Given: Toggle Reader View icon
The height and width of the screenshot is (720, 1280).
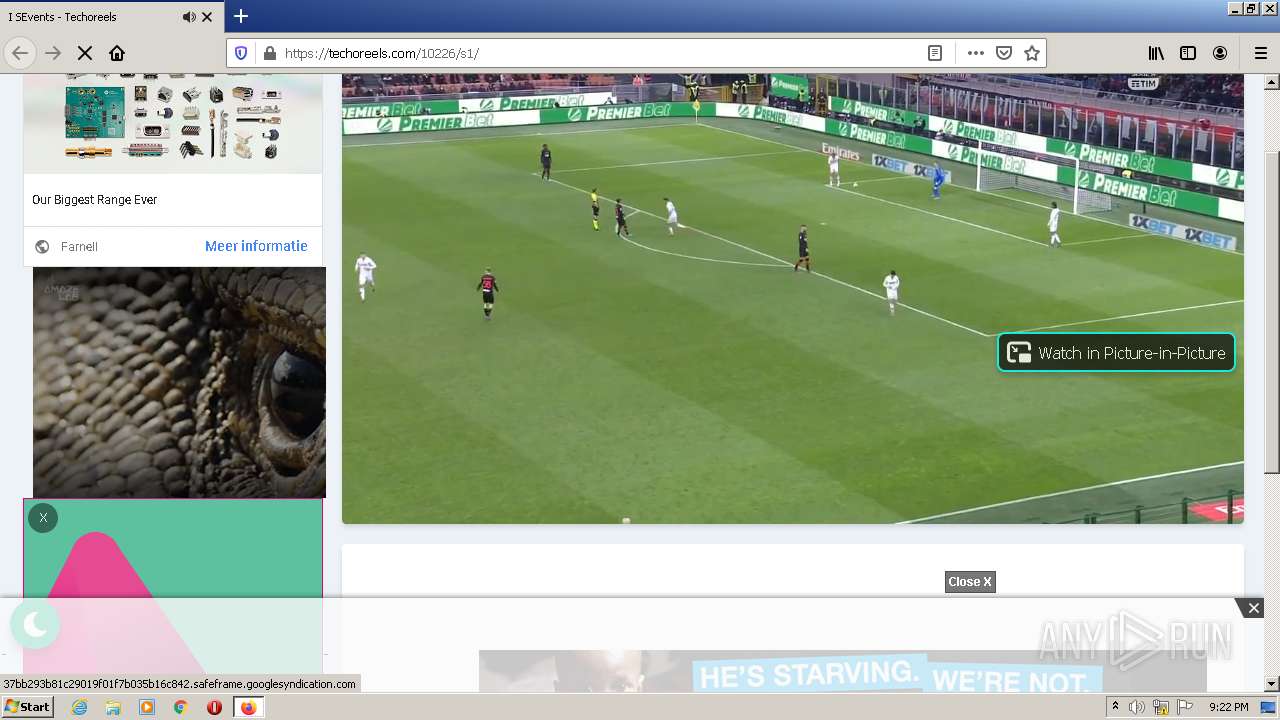Looking at the screenshot, I should pyautogui.click(x=935, y=53).
